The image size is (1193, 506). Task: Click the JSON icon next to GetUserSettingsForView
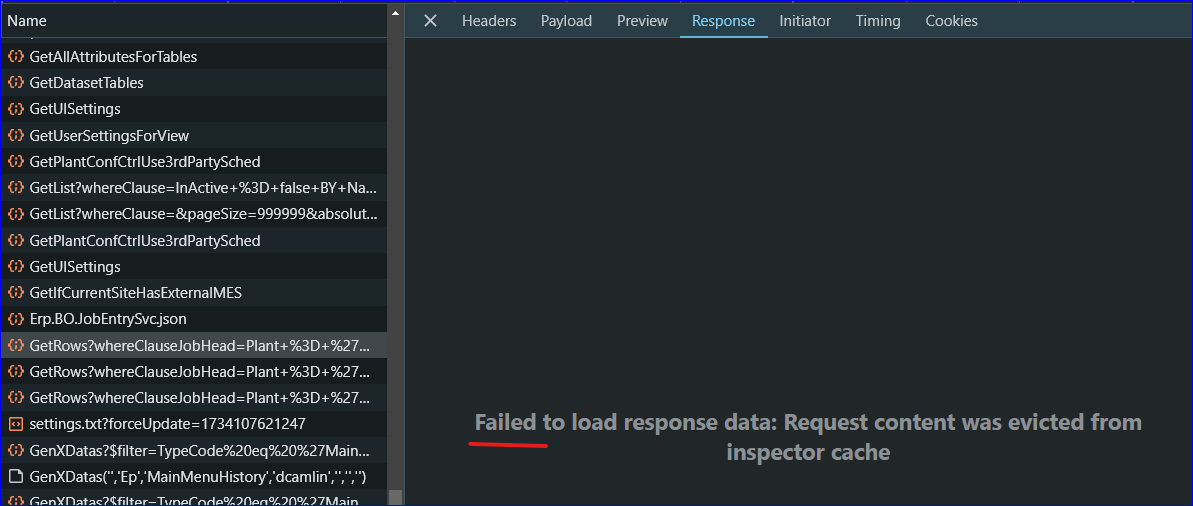pyautogui.click(x=14, y=135)
